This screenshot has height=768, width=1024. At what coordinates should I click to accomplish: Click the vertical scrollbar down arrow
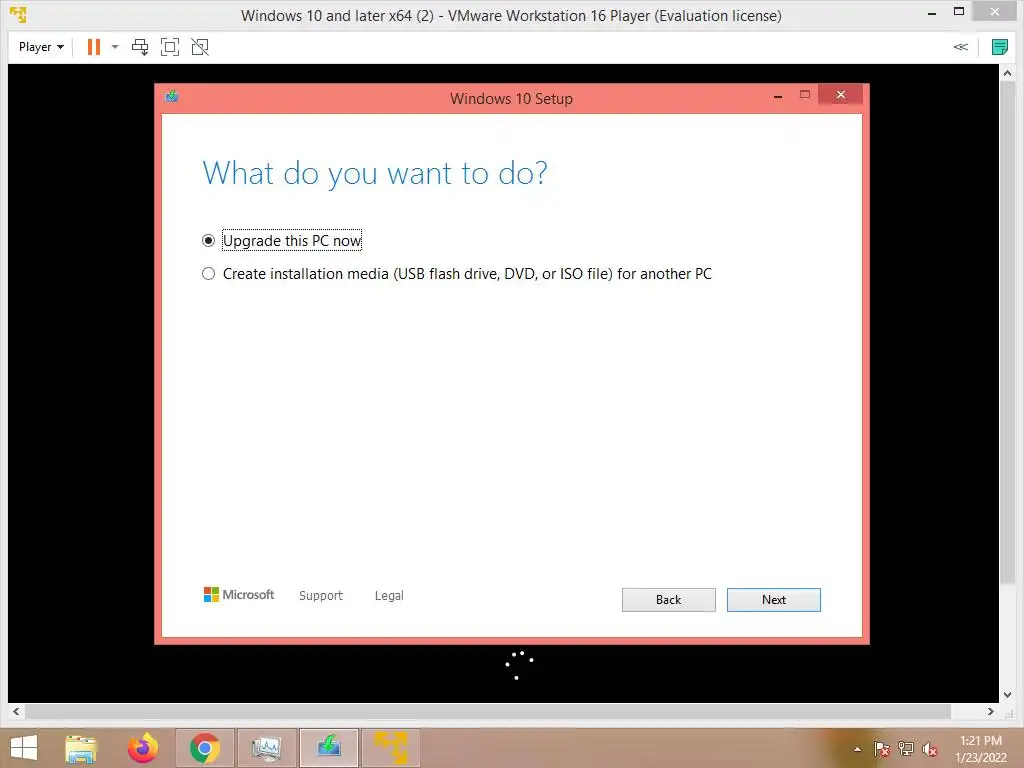tap(1006, 695)
